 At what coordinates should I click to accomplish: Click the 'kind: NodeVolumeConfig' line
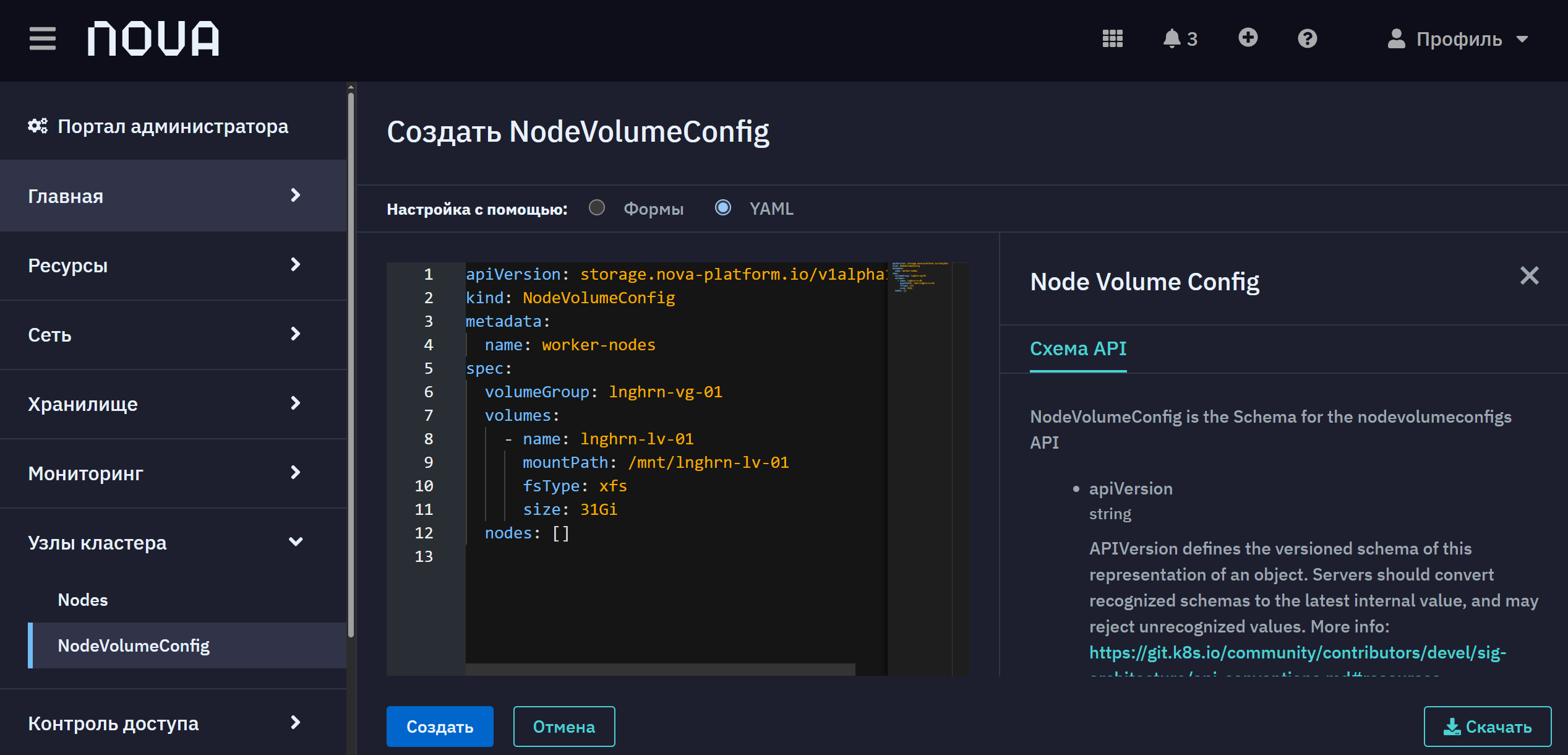pyautogui.click(x=570, y=298)
